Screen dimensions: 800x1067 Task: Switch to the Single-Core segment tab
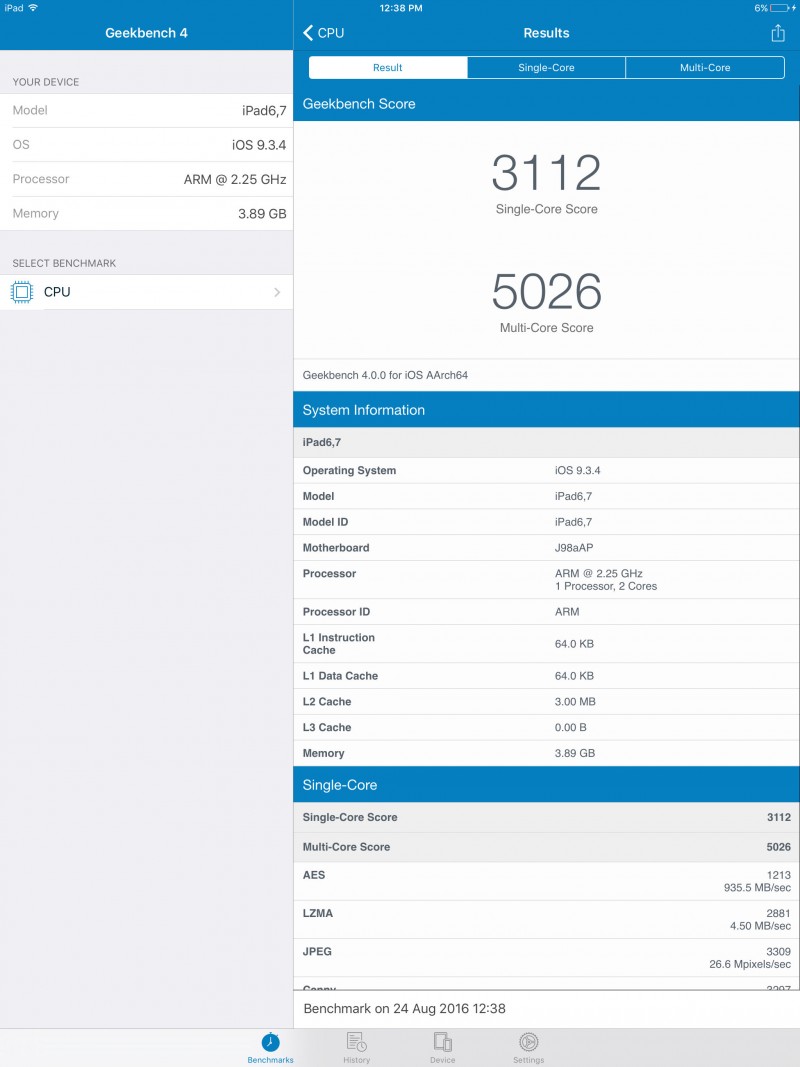point(546,67)
